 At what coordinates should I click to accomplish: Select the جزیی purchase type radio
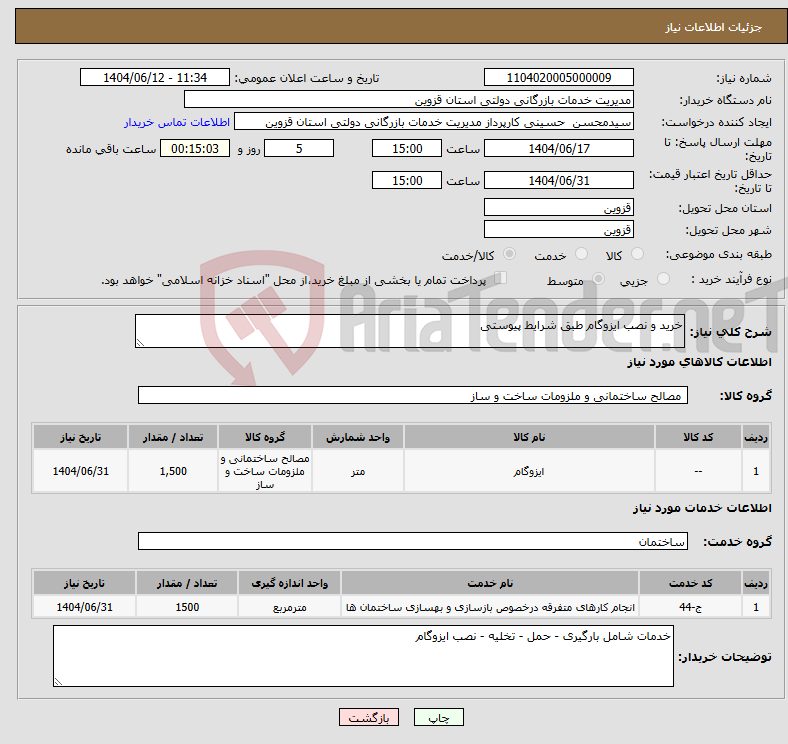tap(663, 279)
